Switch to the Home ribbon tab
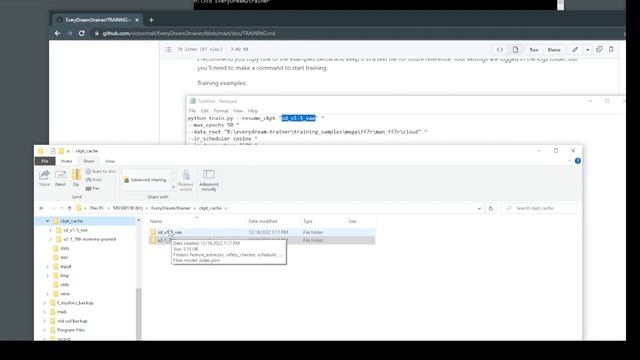 pyautogui.click(x=67, y=161)
